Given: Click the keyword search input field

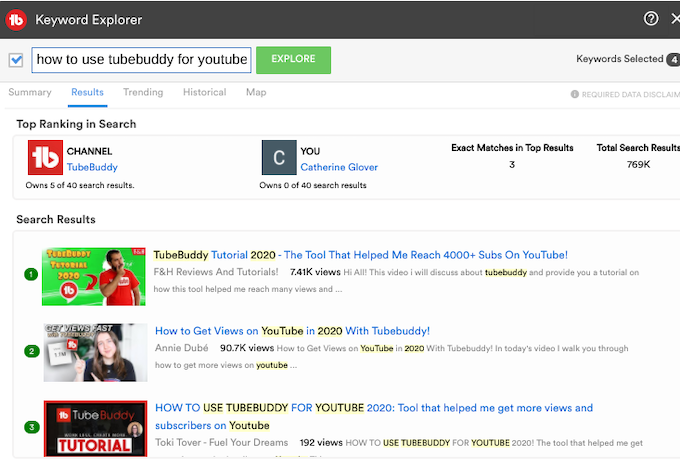Looking at the screenshot, I should coord(141,60).
